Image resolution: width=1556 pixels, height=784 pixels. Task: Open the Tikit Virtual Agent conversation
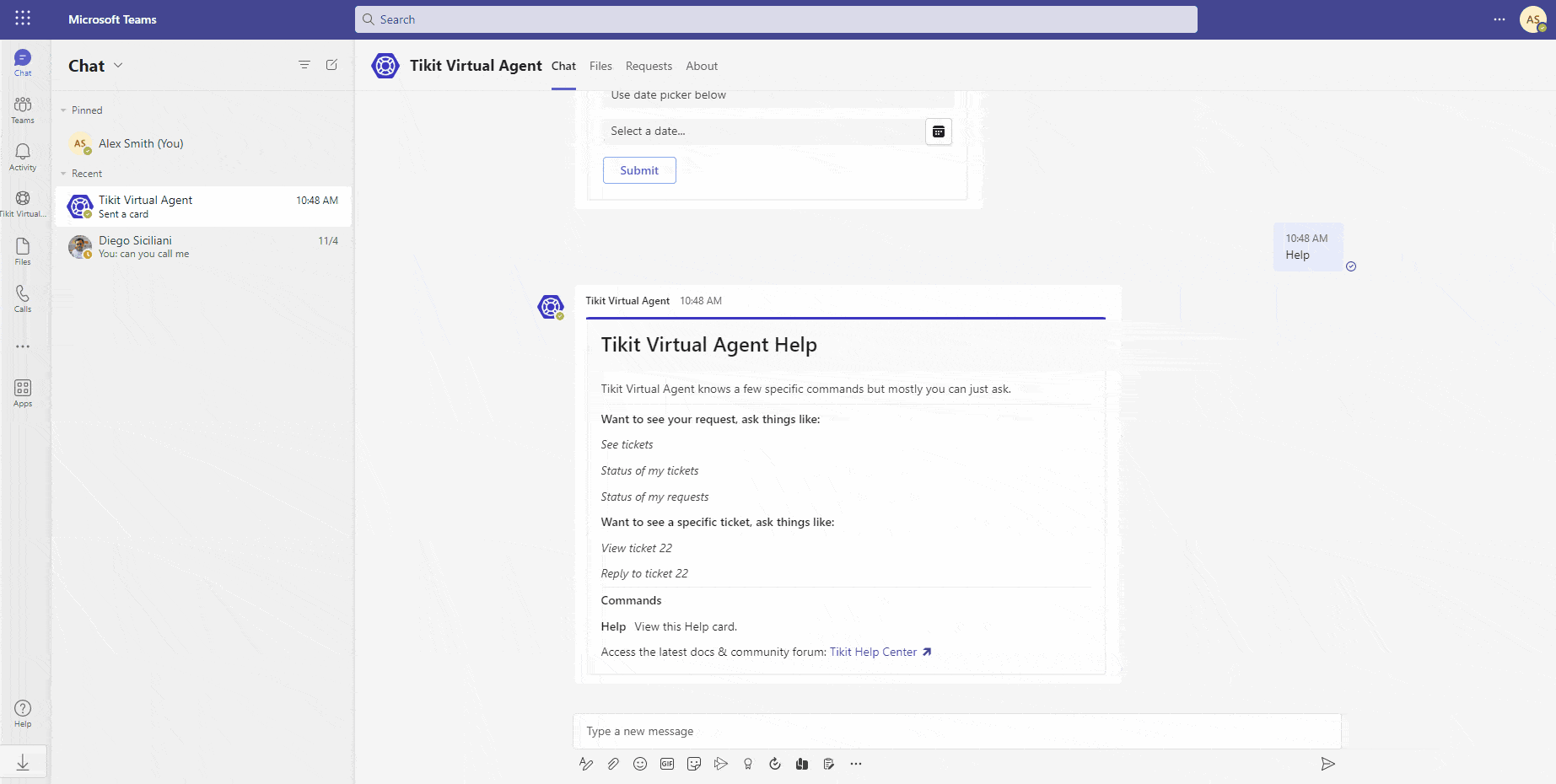(203, 207)
